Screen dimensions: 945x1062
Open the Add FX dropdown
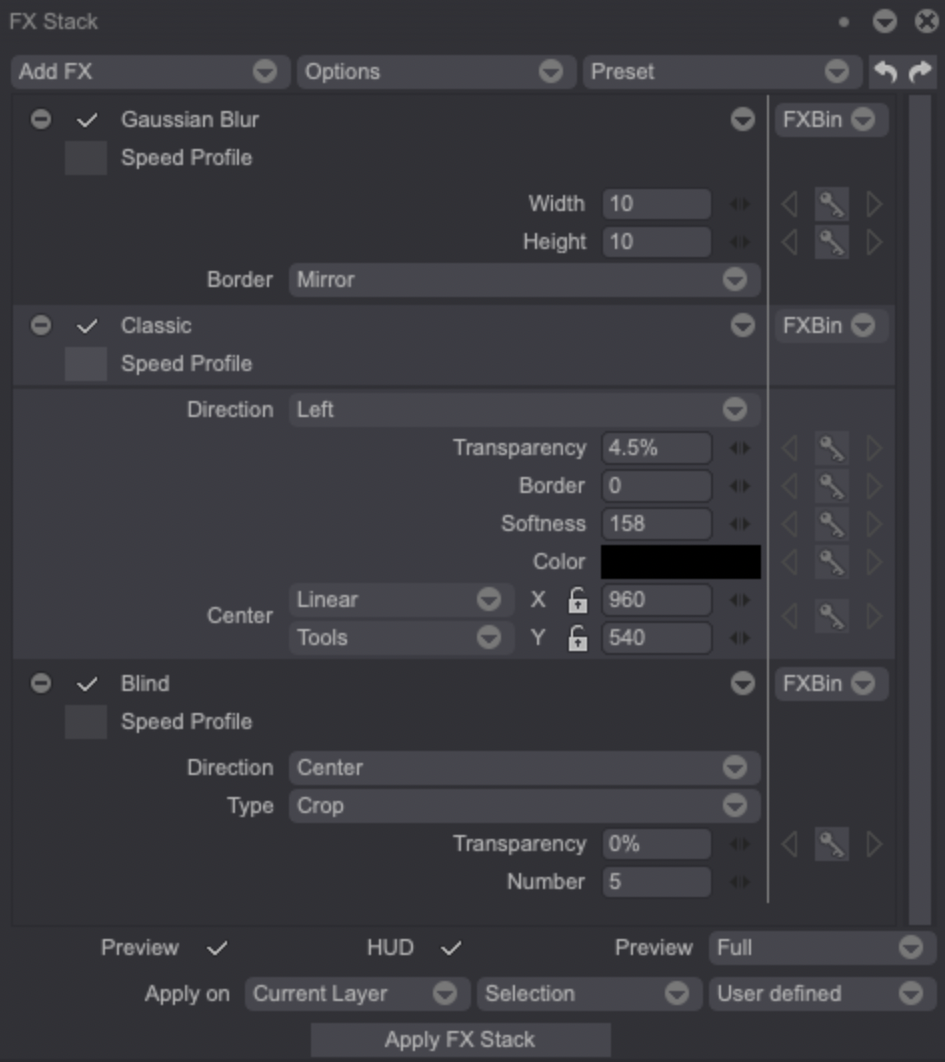pos(148,71)
